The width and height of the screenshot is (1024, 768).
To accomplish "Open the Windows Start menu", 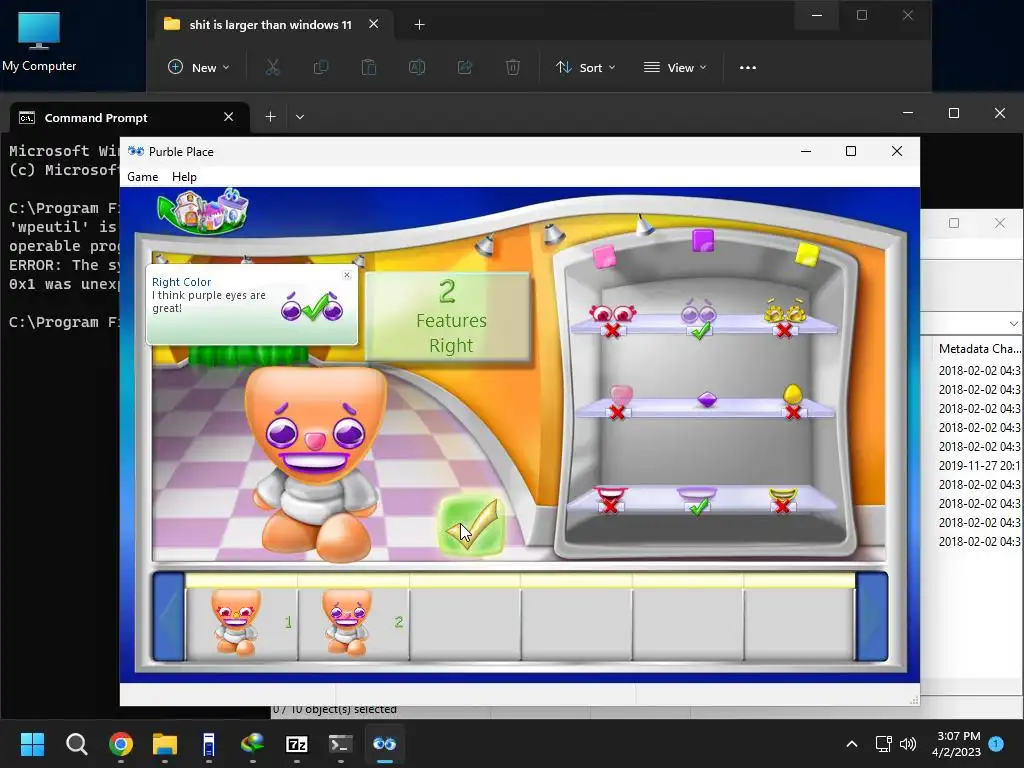I will pyautogui.click(x=32, y=744).
